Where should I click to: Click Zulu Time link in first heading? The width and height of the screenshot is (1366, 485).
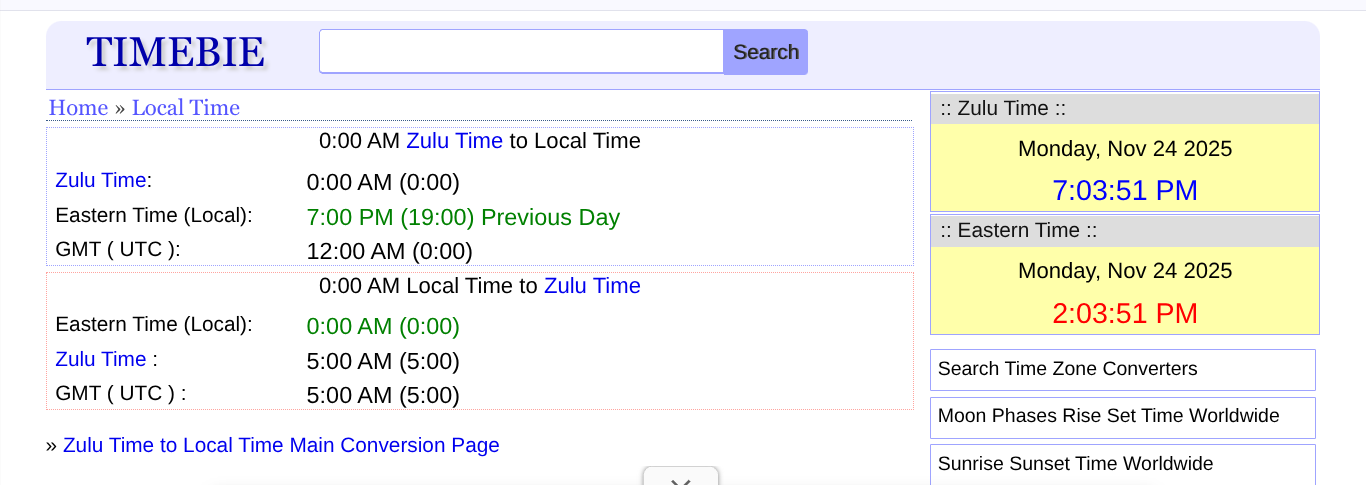454,141
